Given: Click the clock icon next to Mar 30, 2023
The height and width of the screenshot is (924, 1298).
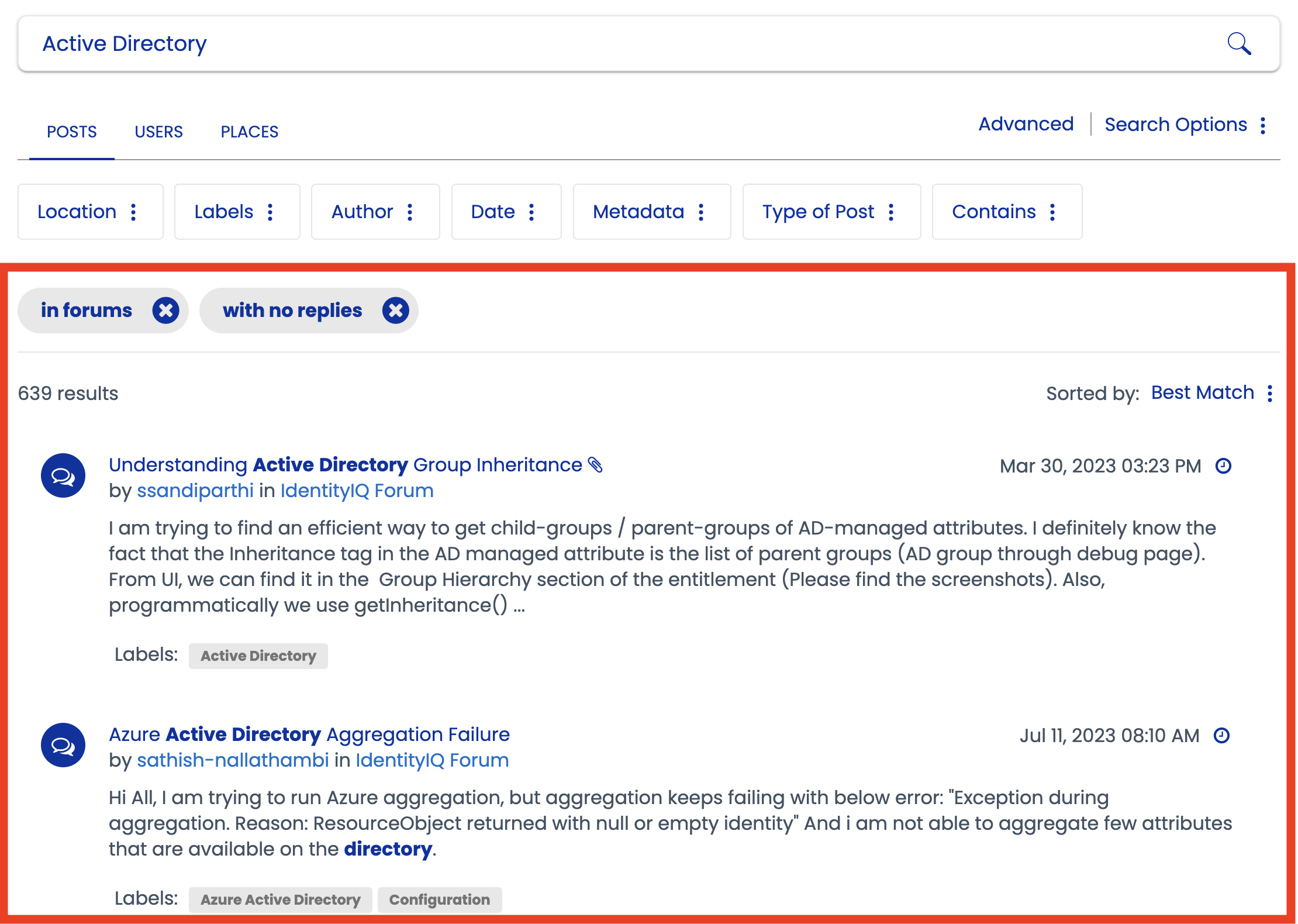Looking at the screenshot, I should pyautogui.click(x=1223, y=466).
